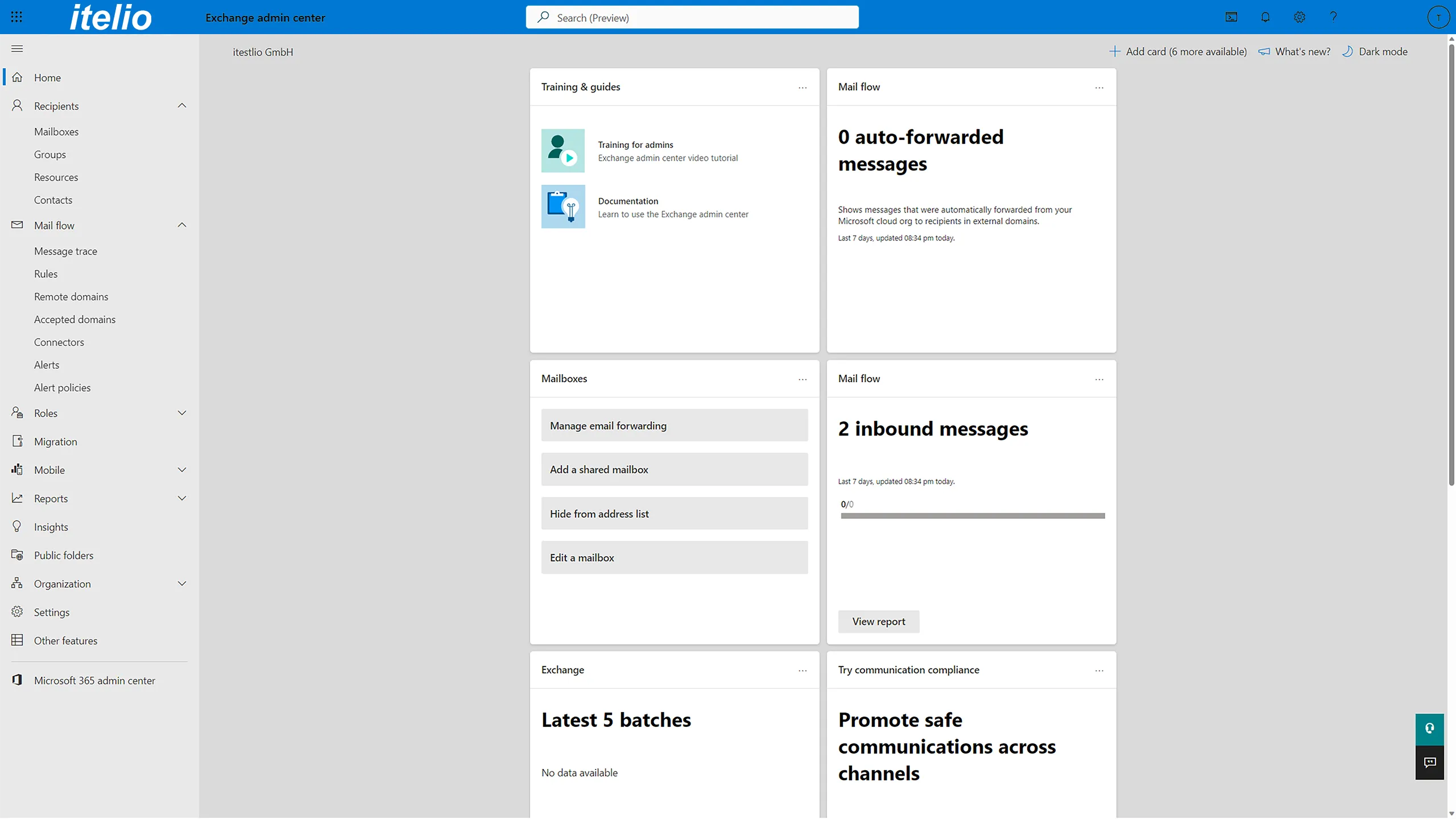1456x819 pixels.
Task: Open Alerts under Mail flow
Action: [x=47, y=365]
